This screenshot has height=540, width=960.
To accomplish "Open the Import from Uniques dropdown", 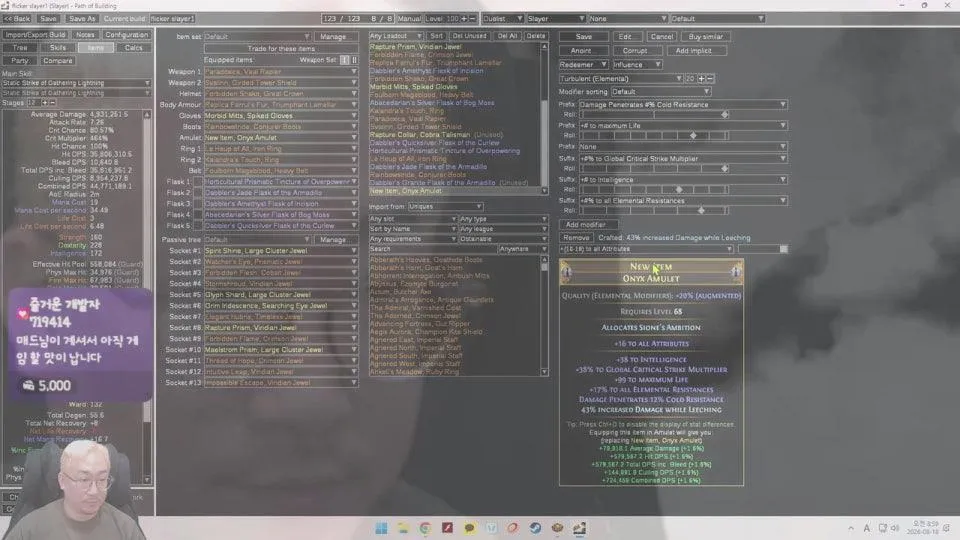I will (x=445, y=207).
